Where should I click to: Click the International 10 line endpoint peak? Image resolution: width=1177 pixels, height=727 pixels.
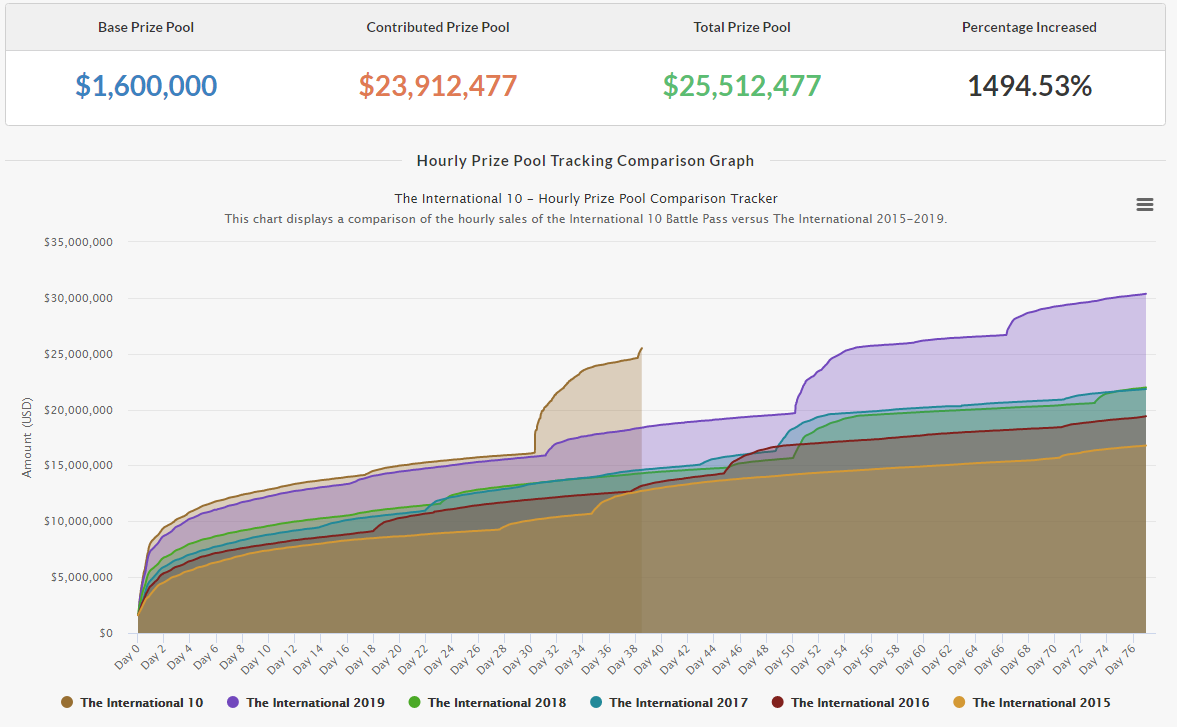tap(641, 348)
